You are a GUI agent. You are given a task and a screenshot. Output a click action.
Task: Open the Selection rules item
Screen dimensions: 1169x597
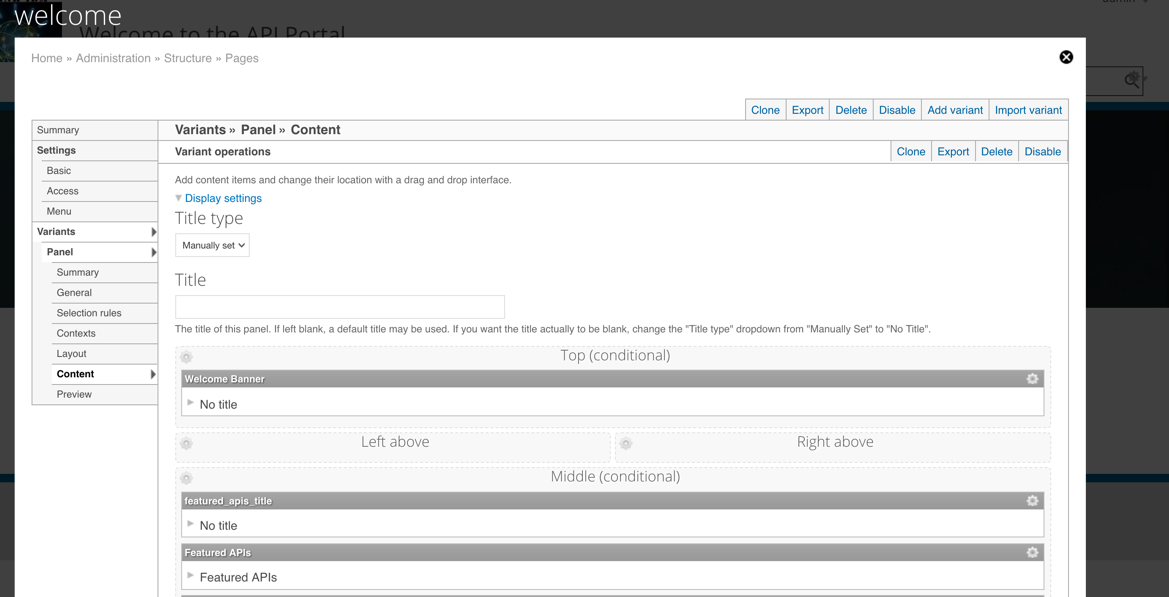(x=104, y=313)
